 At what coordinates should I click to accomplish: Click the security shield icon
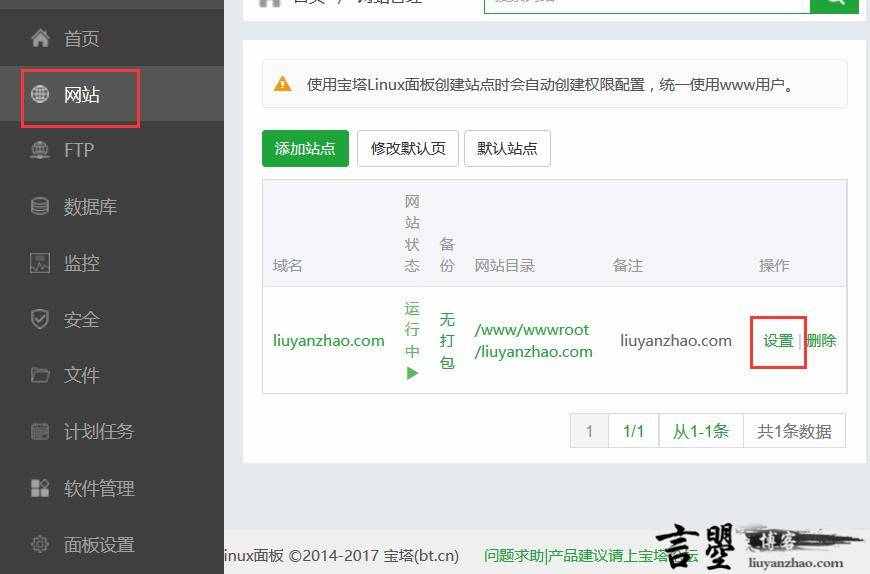click(40, 319)
